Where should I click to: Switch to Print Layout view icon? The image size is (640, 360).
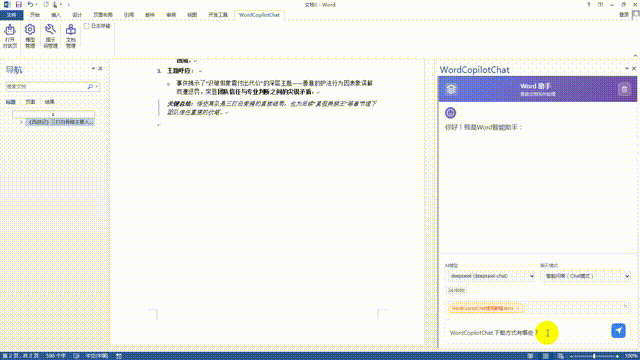(546, 356)
